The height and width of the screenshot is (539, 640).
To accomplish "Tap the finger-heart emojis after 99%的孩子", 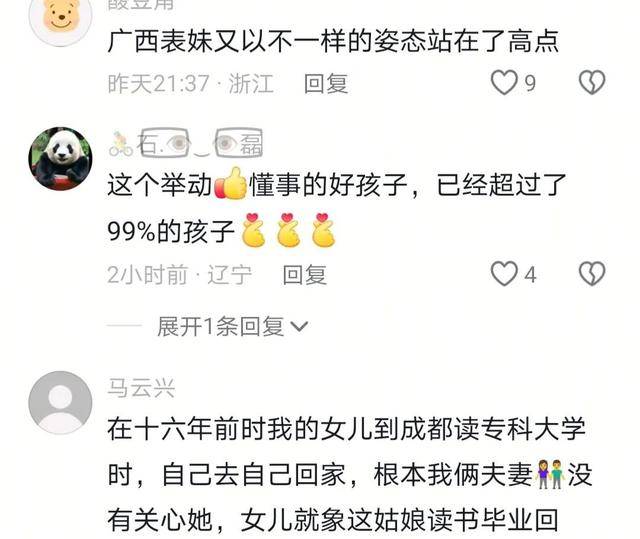I will (x=289, y=230).
